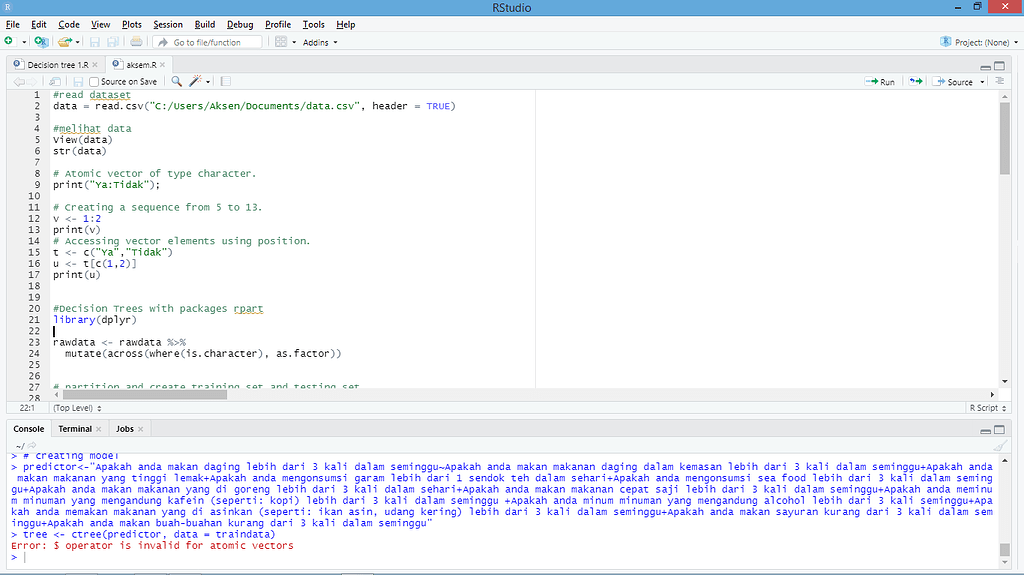Image resolution: width=1024 pixels, height=575 pixels.
Task: Click the Find/Replace magnifier icon
Action: point(176,81)
